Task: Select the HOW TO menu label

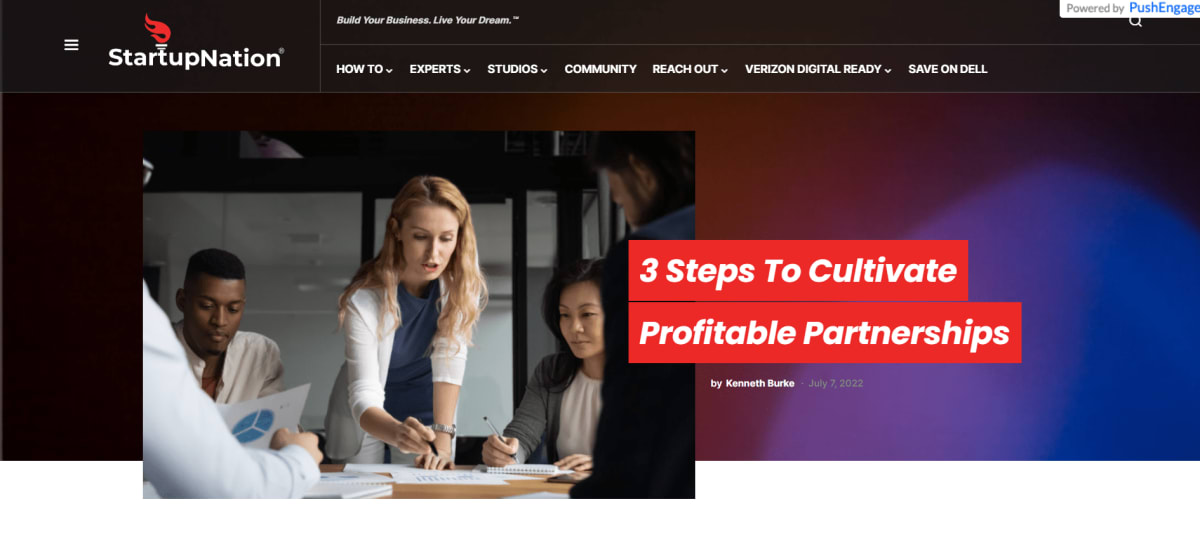Action: click(x=359, y=69)
